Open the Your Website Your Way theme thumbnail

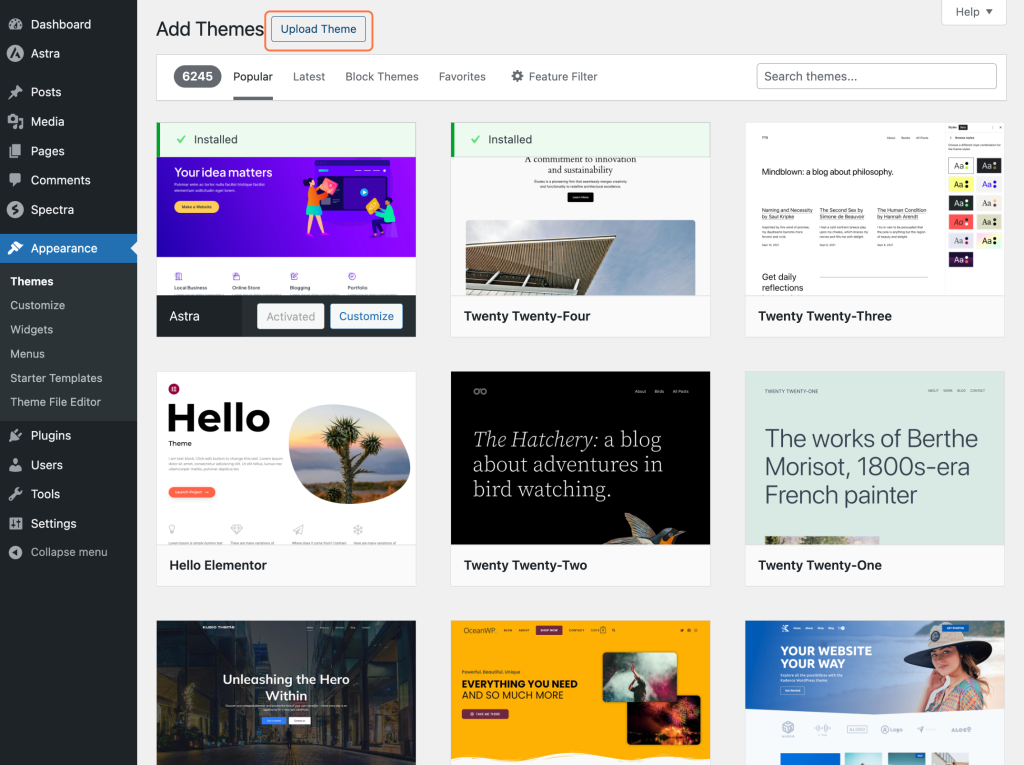tap(874, 692)
